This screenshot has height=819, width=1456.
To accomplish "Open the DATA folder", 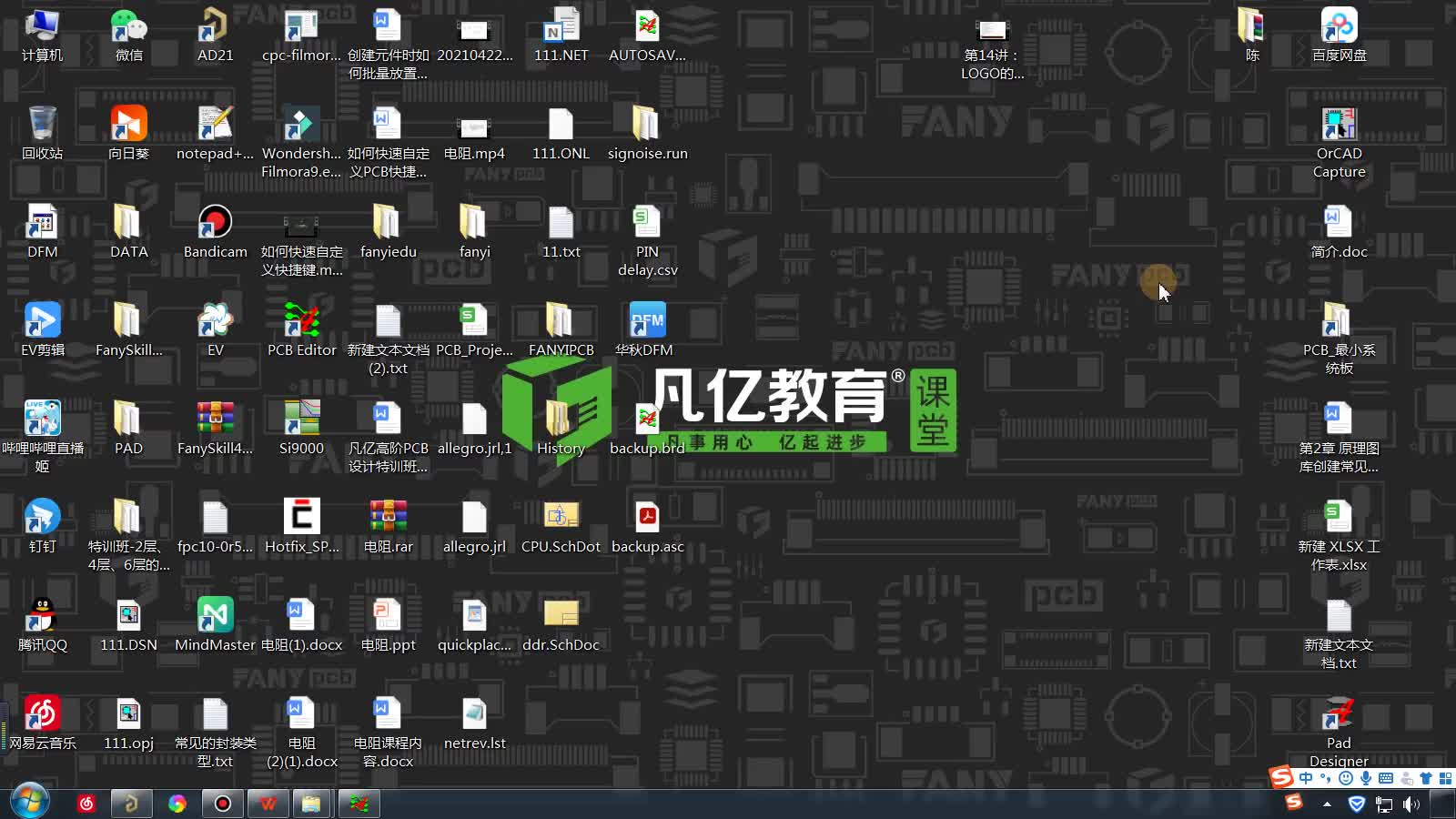I will [128, 231].
